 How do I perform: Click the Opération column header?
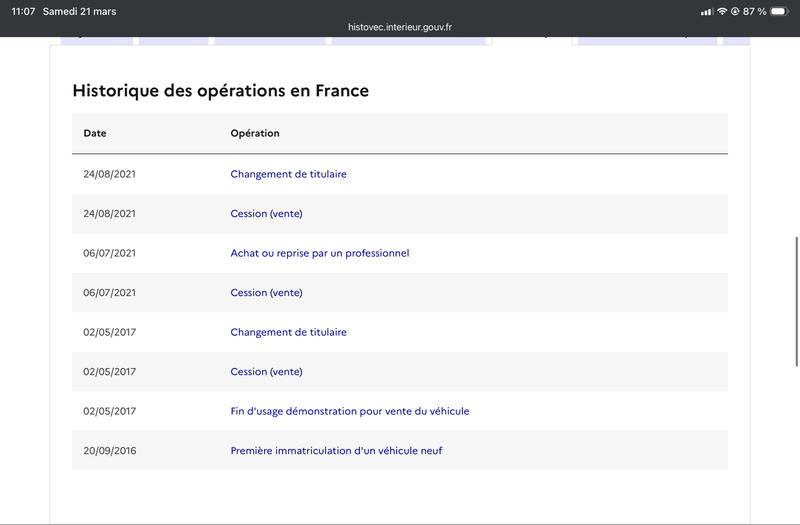coord(255,133)
